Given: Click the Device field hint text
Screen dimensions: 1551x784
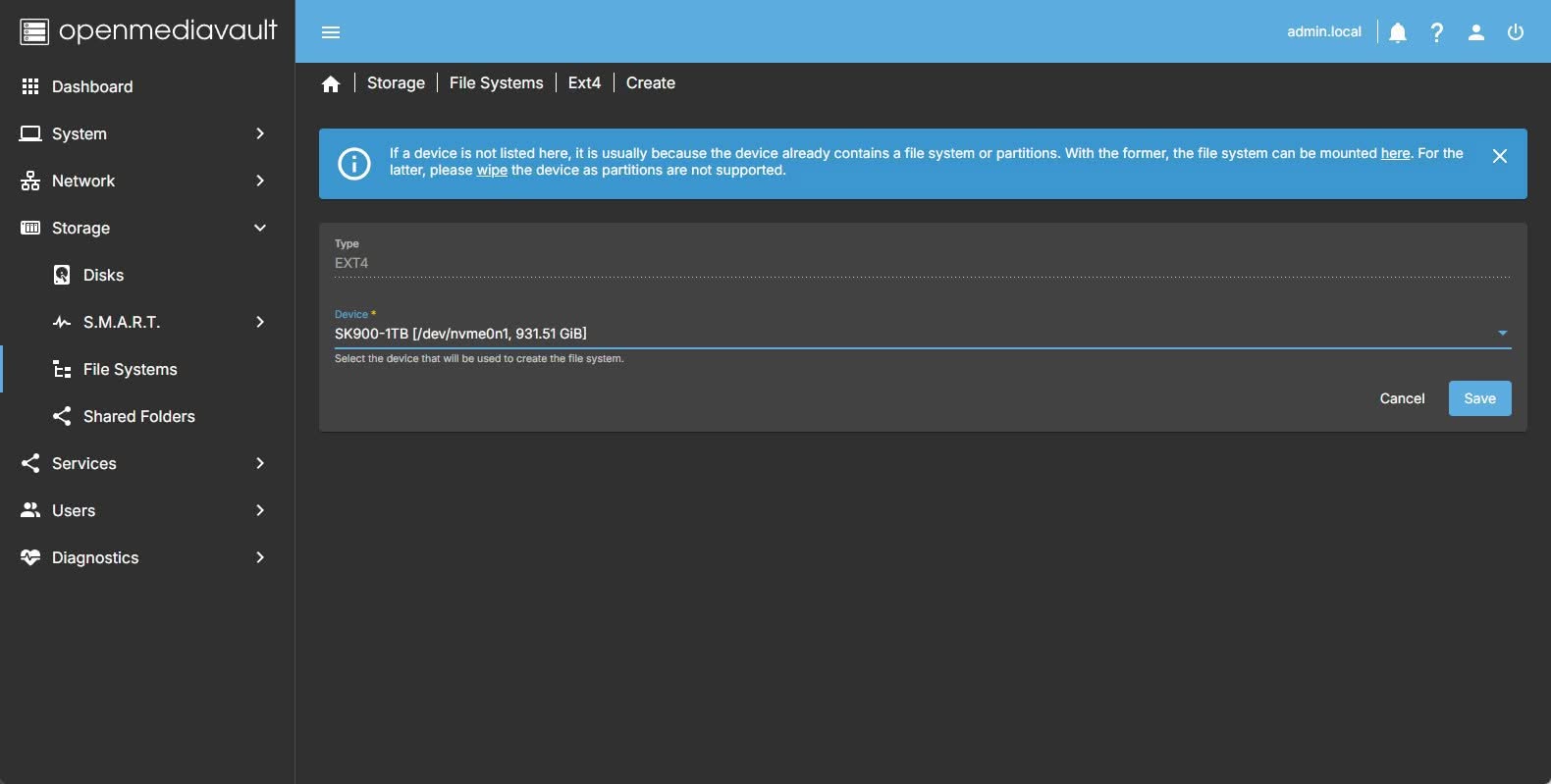Looking at the screenshot, I should click(479, 359).
